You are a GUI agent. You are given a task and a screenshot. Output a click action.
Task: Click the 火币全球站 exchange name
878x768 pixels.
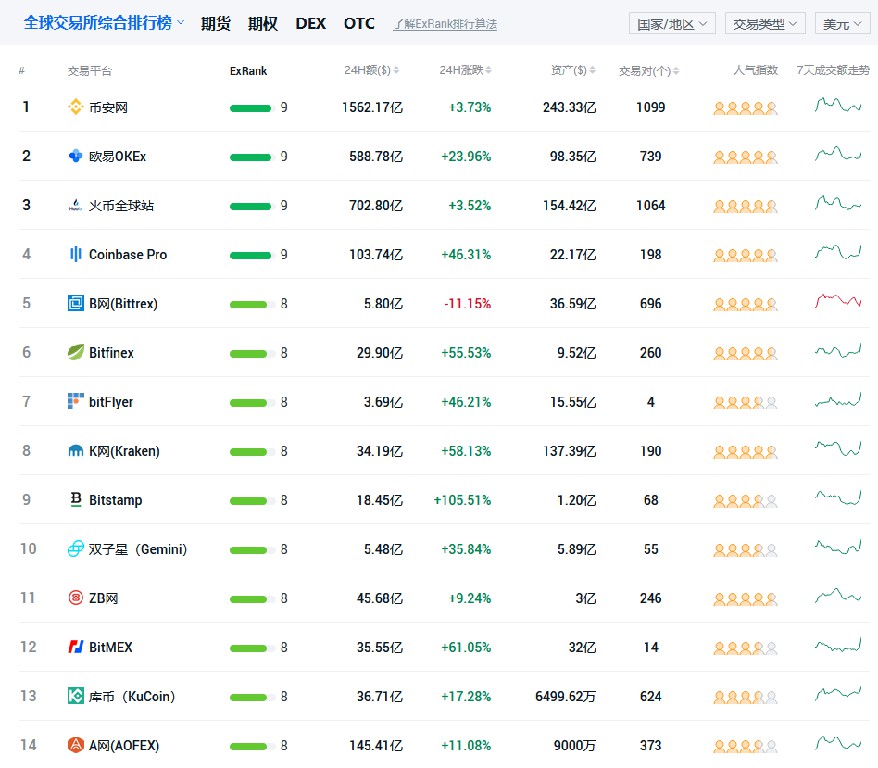[x=121, y=205]
